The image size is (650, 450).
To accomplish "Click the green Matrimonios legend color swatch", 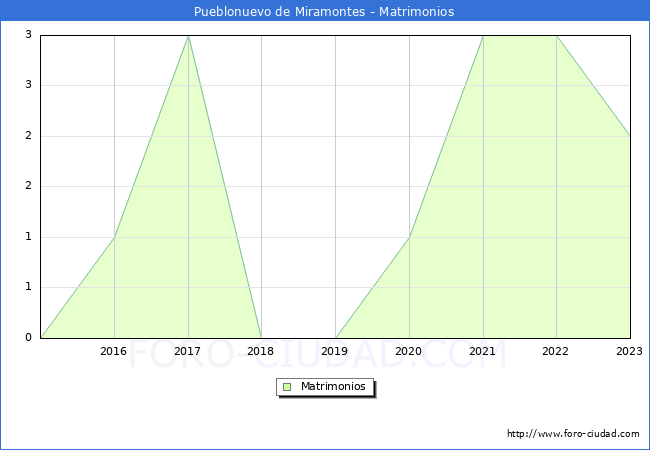I will coord(287,387).
